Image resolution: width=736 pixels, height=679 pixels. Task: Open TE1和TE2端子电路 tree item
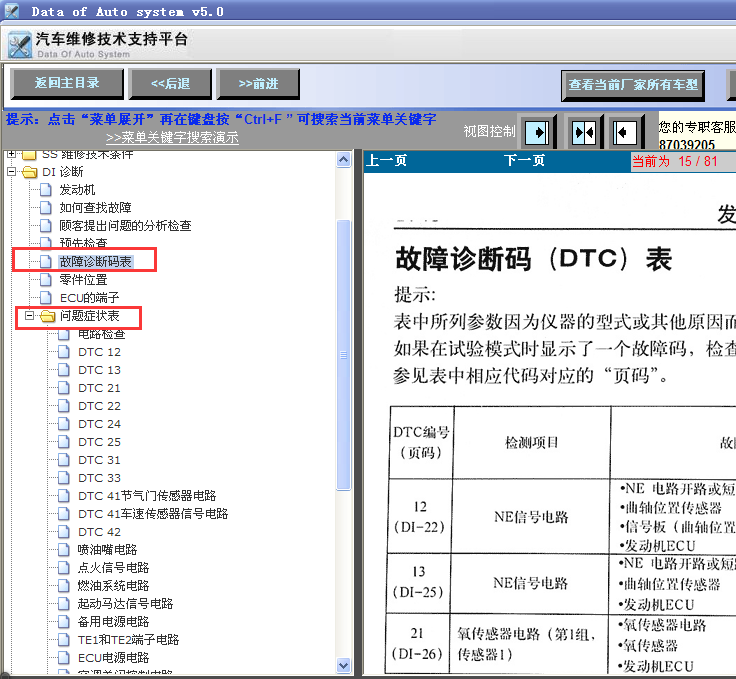[128, 640]
